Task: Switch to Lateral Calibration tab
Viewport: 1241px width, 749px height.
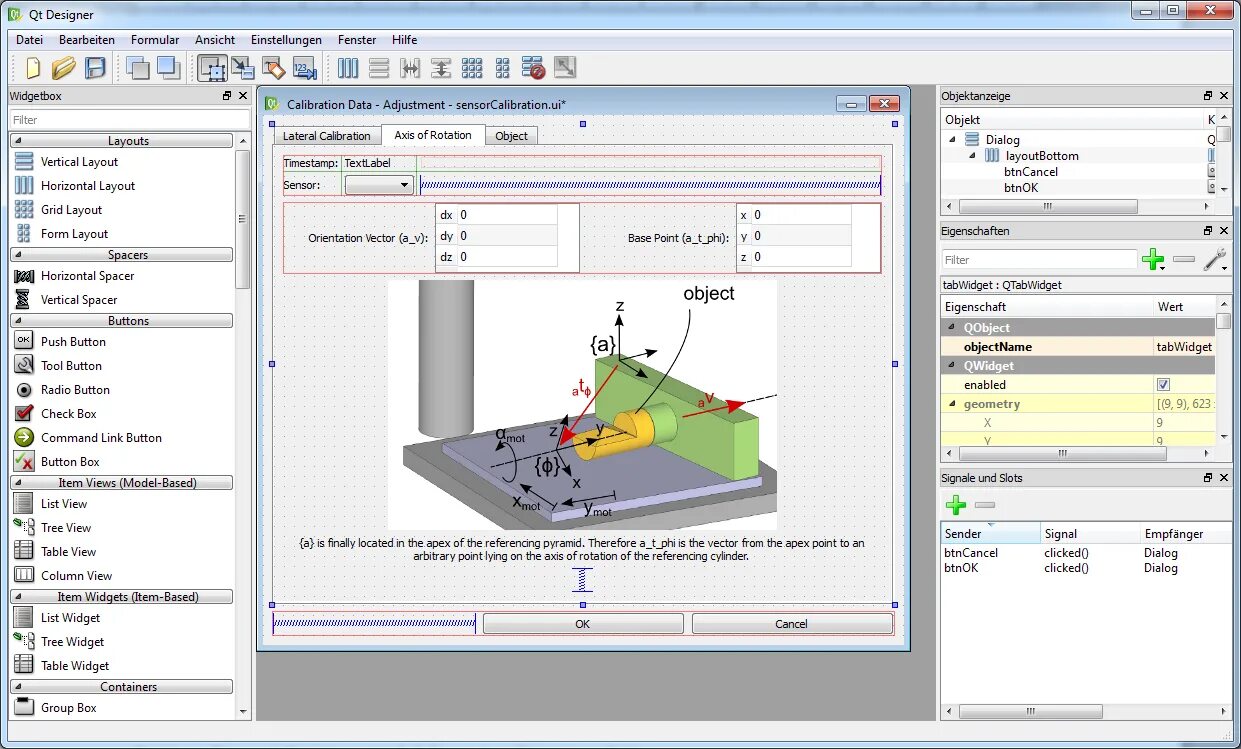Action: 327,136
